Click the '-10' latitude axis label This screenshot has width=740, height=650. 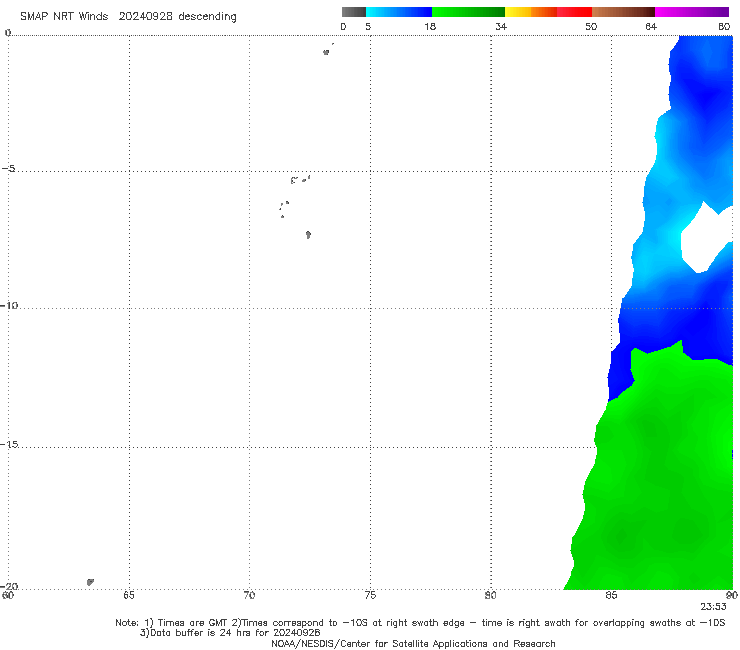tap(9, 305)
